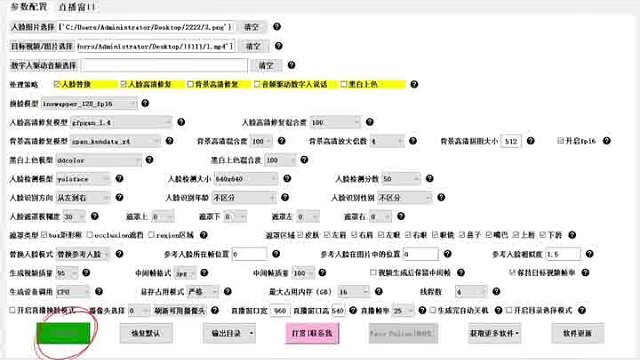This screenshot has width=640, height=360.
Task: Switch to the 直播窗口 tab
Action: coord(77,7)
